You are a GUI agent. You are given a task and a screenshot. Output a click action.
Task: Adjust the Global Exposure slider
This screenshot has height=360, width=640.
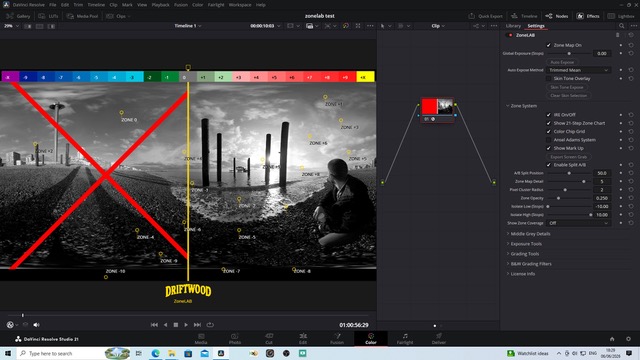569,53
